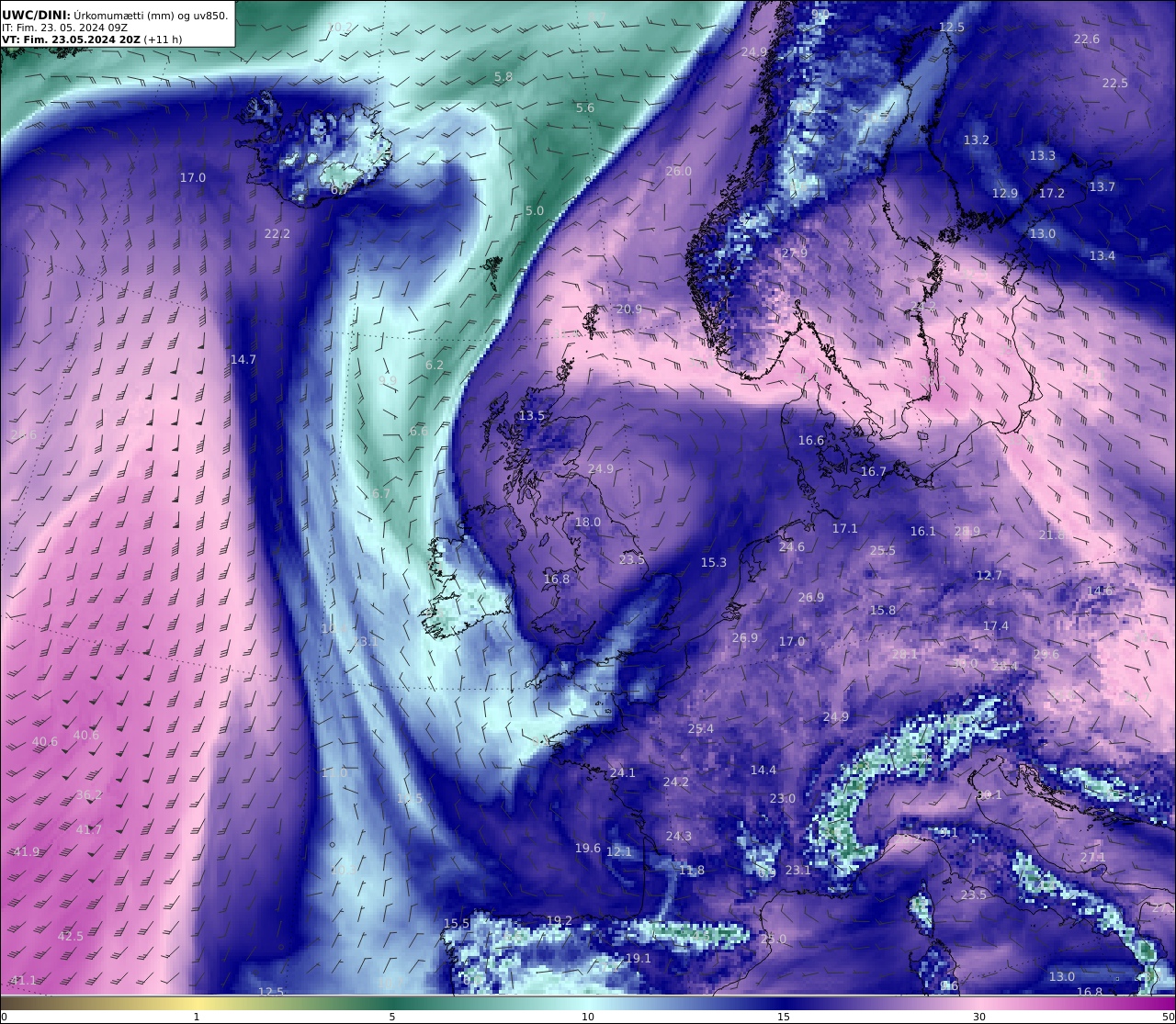The image size is (1176, 1024).
Task: Click the value label 27.9 over southern Norway
Action: pyautogui.click(x=794, y=253)
